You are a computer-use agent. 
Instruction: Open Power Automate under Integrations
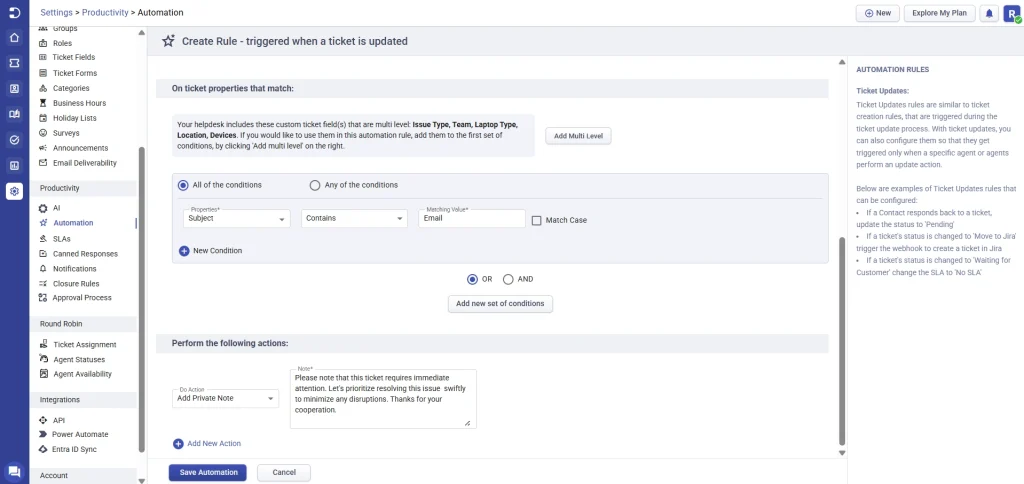(80, 434)
